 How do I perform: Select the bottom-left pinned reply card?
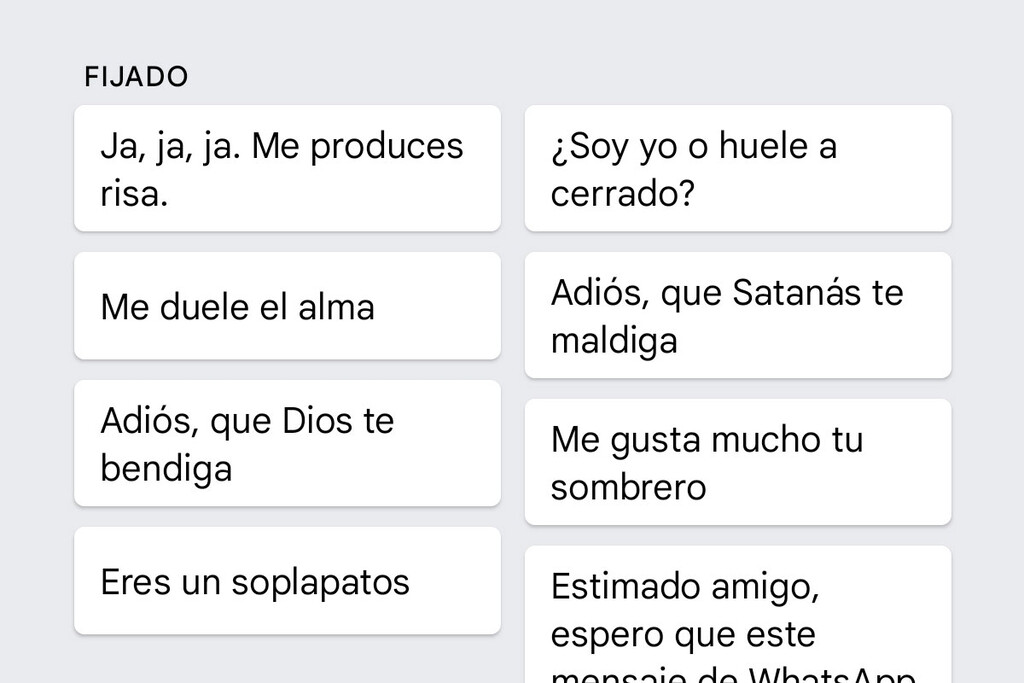point(286,580)
